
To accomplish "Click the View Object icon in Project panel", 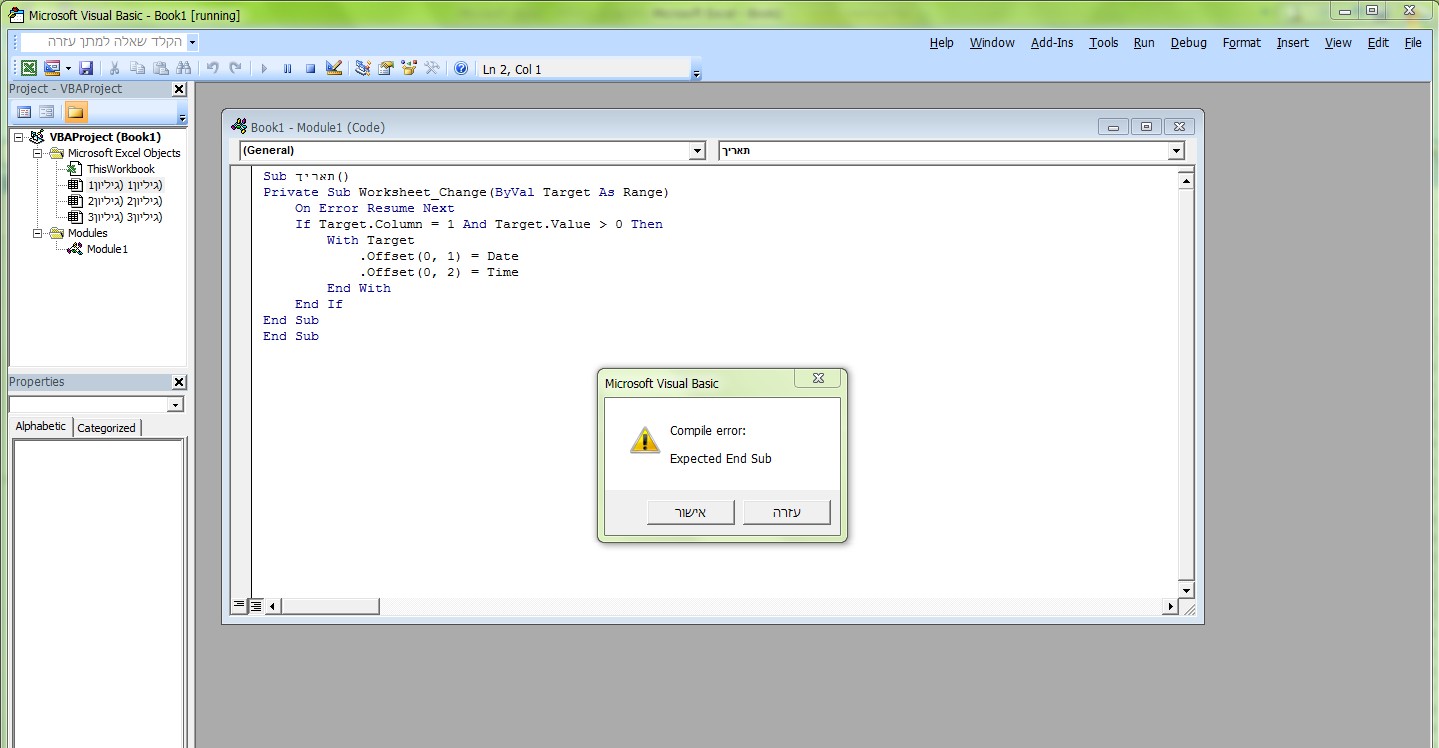I will 46,112.
